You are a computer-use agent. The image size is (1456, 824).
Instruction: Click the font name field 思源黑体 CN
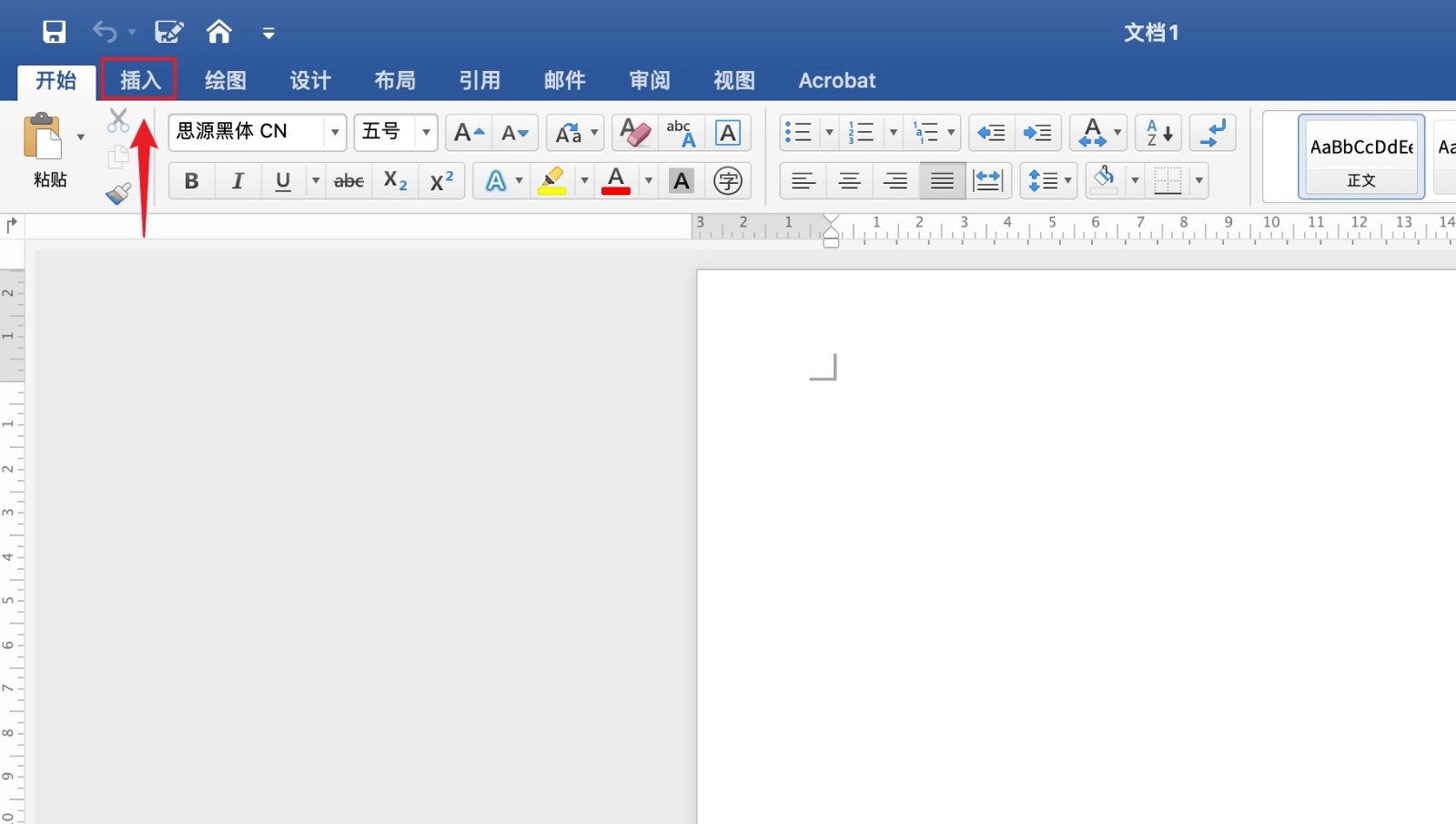247,132
